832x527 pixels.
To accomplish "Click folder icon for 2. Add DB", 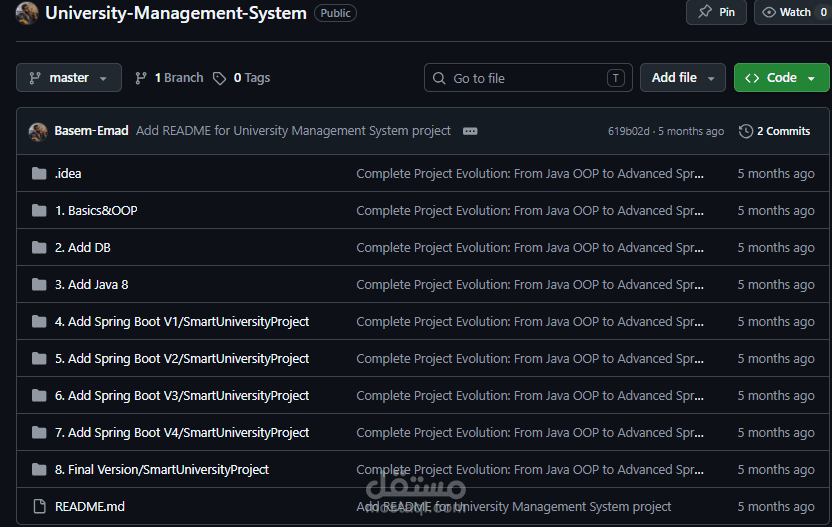I will [39, 248].
